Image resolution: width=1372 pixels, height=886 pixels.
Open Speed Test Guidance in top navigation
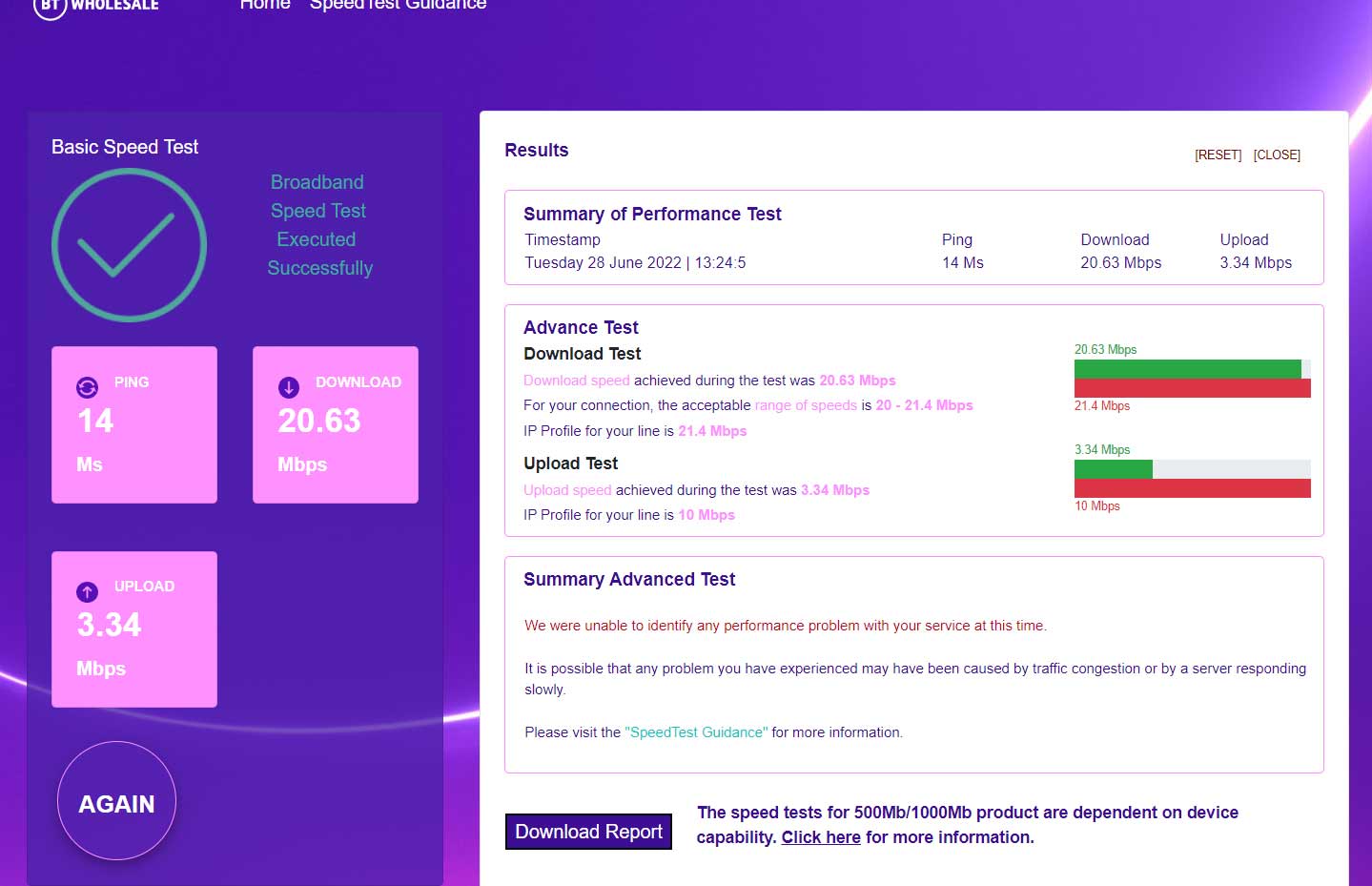coord(398,6)
